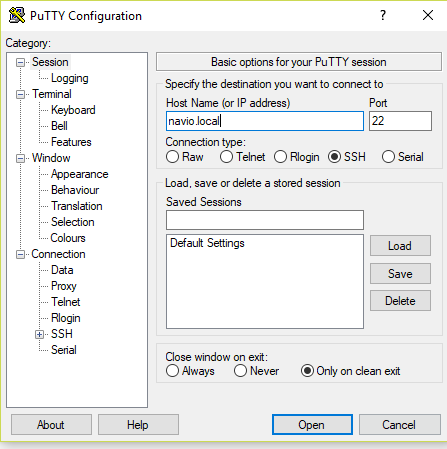Go to the Proxy settings
The image size is (447, 449).
(64, 286)
